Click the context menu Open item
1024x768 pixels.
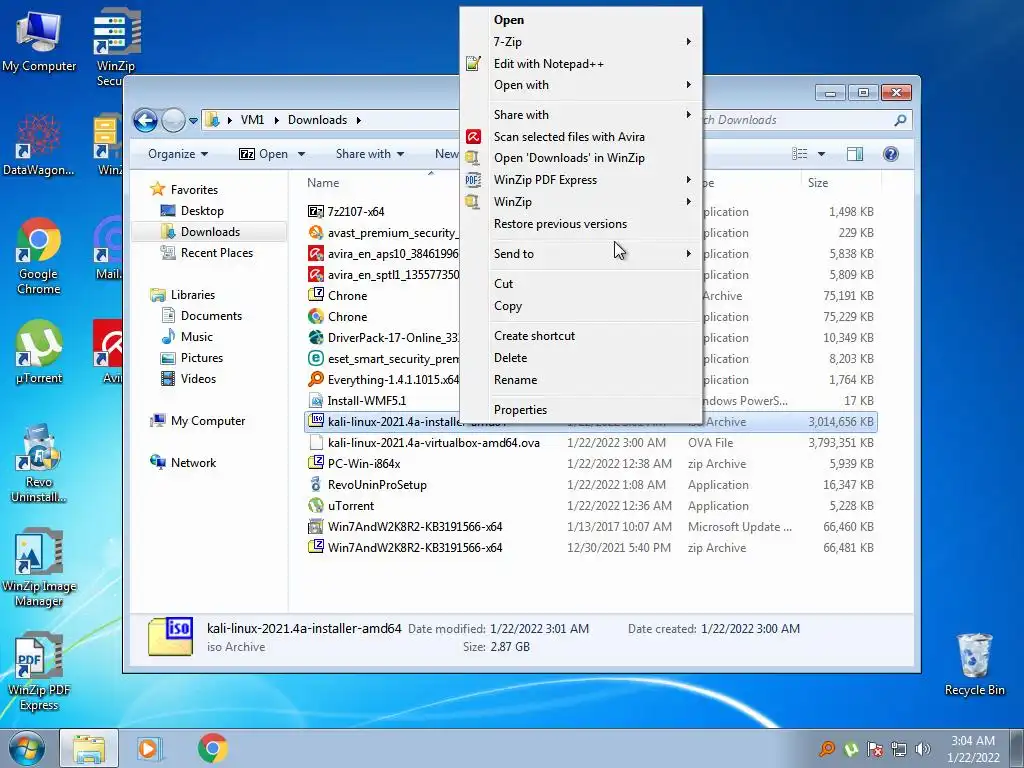pyautogui.click(x=509, y=20)
